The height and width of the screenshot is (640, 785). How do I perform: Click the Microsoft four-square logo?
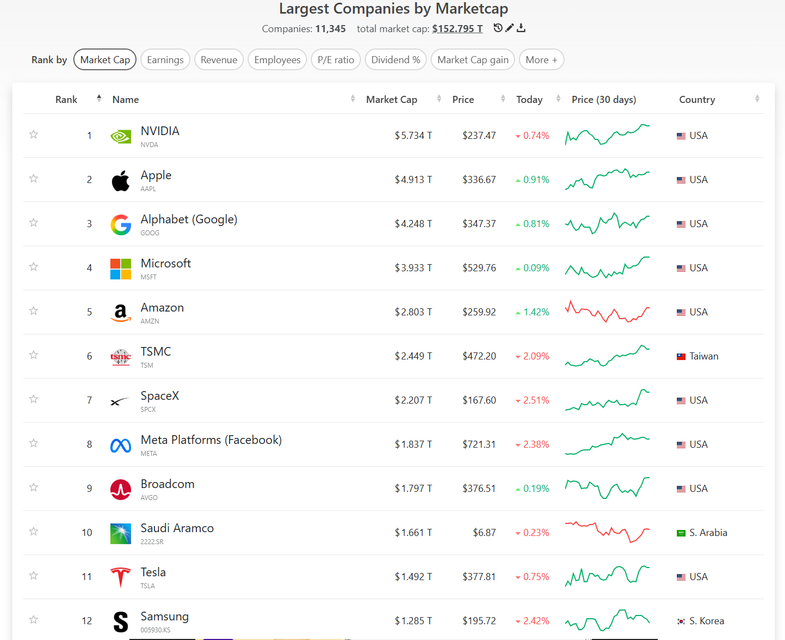[121, 269]
